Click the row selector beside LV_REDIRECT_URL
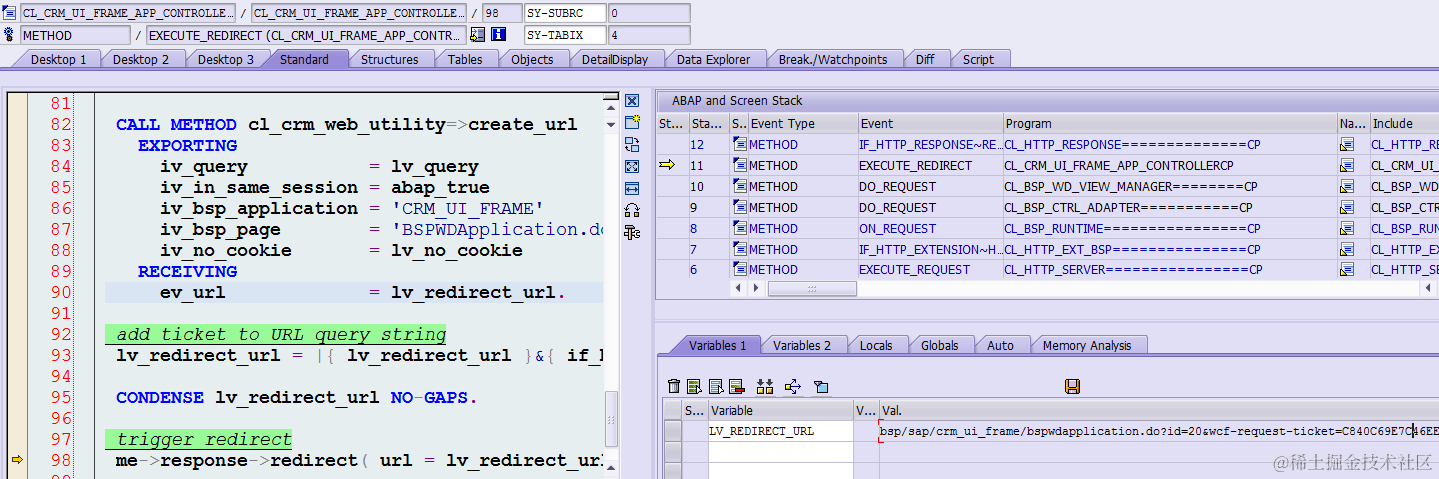The width and height of the screenshot is (1439, 479). tap(673, 431)
